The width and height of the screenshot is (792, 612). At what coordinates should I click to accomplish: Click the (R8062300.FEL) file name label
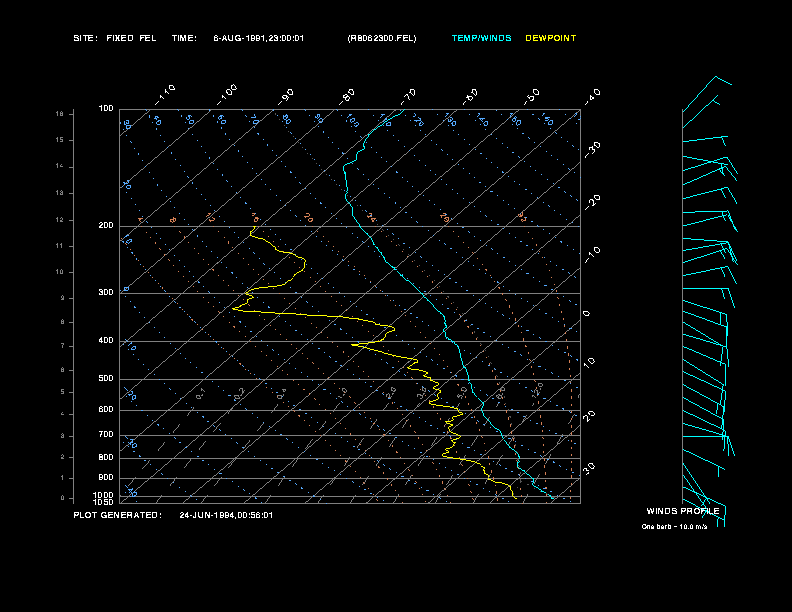click(382, 38)
